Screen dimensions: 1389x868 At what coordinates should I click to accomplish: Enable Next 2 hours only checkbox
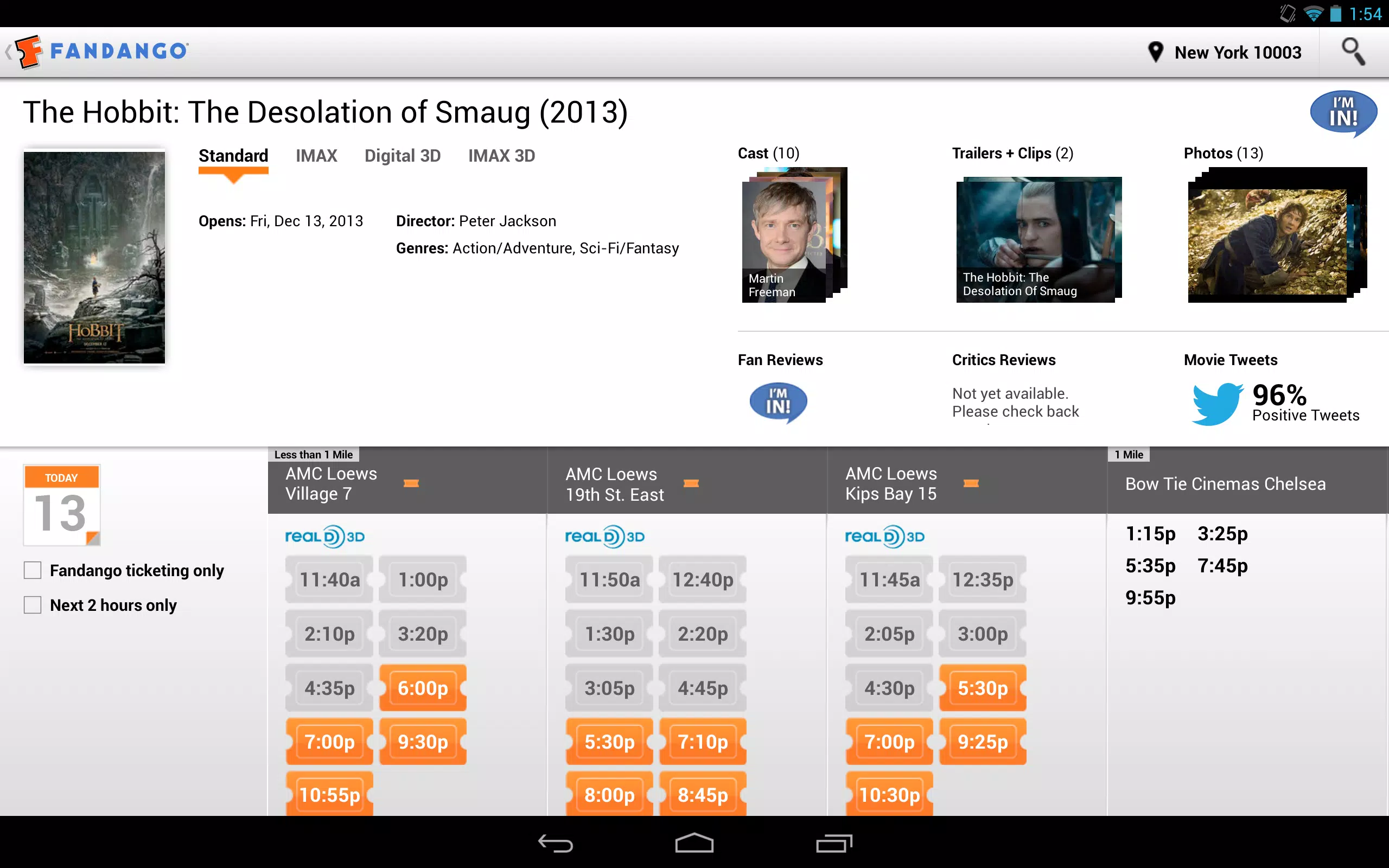point(33,605)
